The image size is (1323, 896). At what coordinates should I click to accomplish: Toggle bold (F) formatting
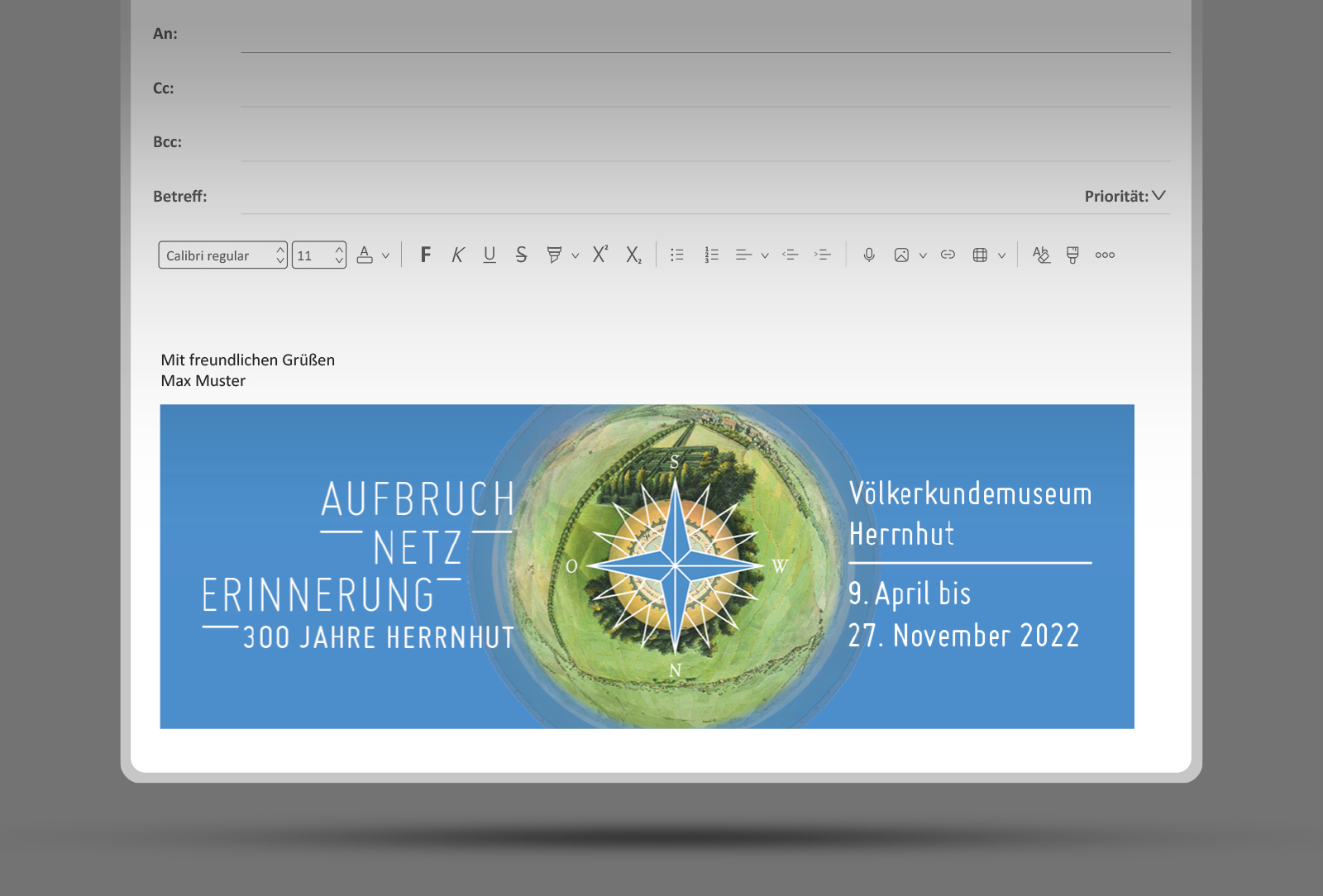tap(425, 255)
